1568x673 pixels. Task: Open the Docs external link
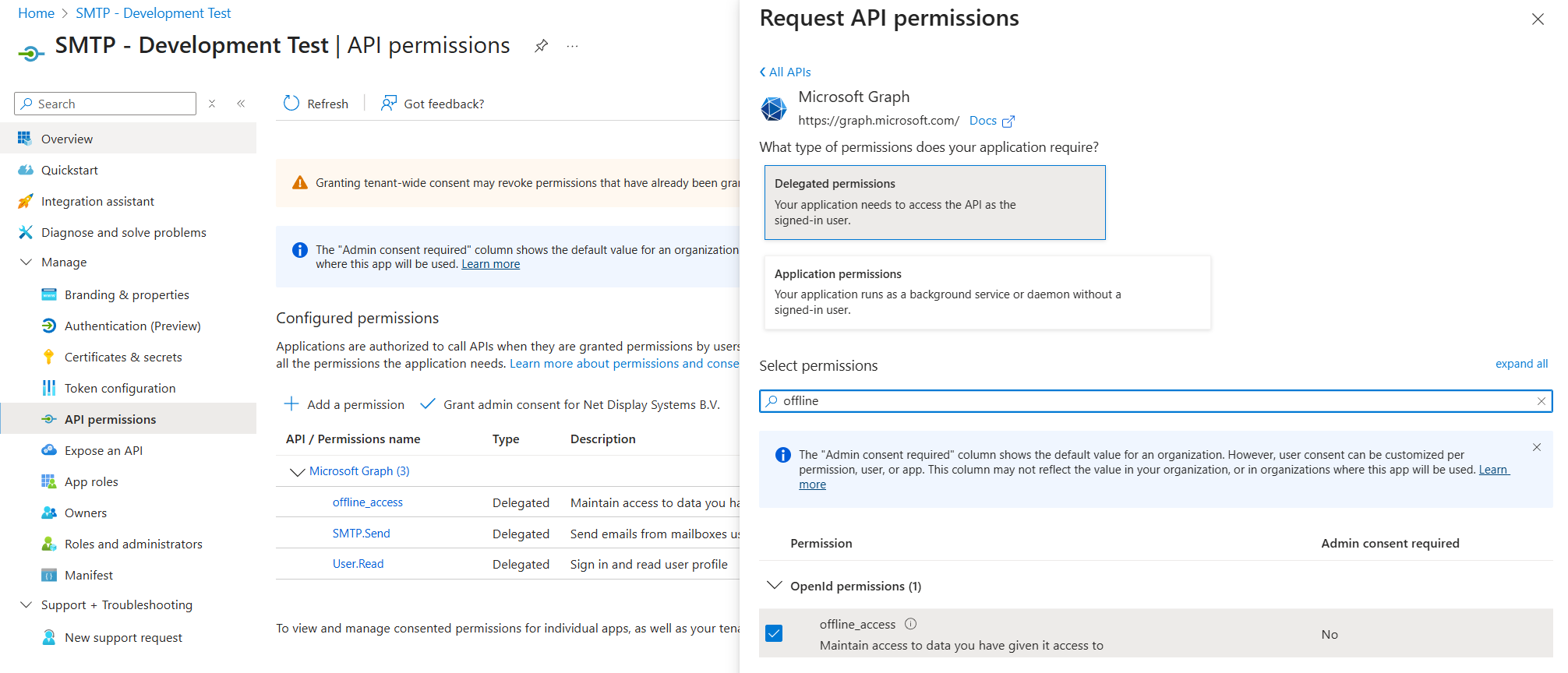pos(991,121)
